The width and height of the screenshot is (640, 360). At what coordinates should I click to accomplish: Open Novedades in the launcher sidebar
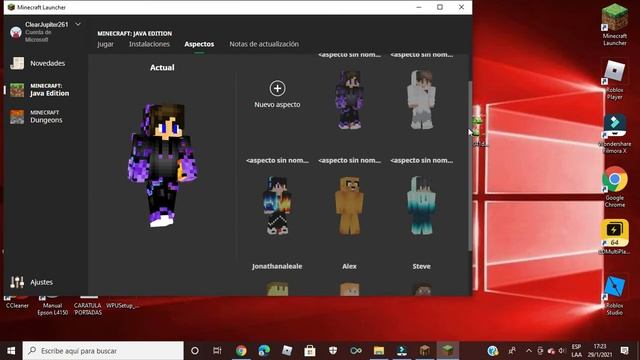click(x=38, y=63)
